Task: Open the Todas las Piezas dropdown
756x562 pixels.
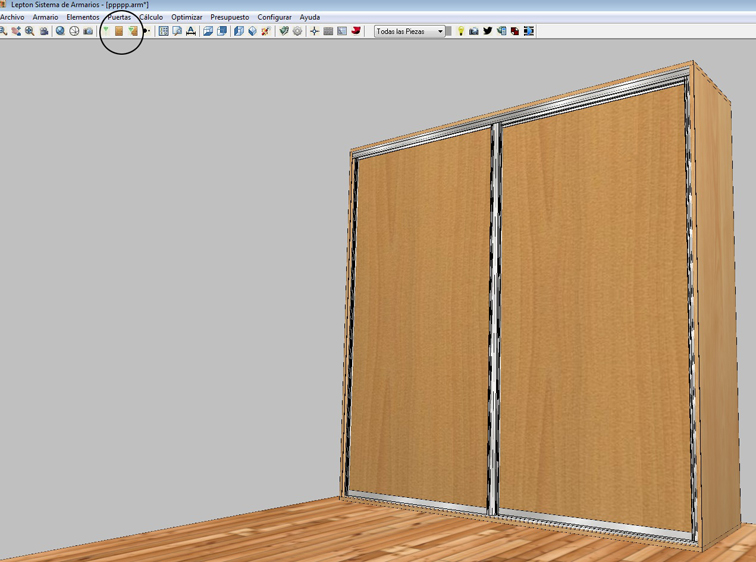Action: 409,31
